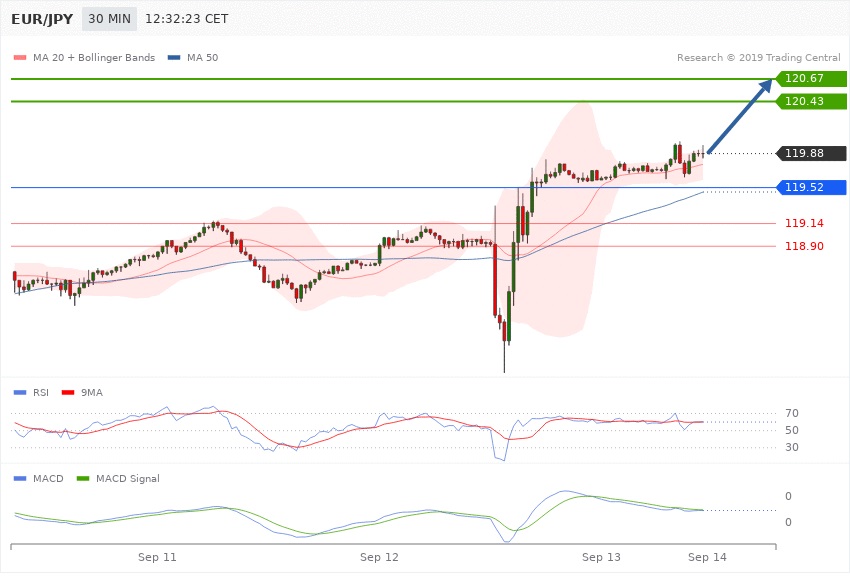Viewport: 850px width, 576px height.
Task: Click the 9MA legend label
Action: [x=92, y=392]
